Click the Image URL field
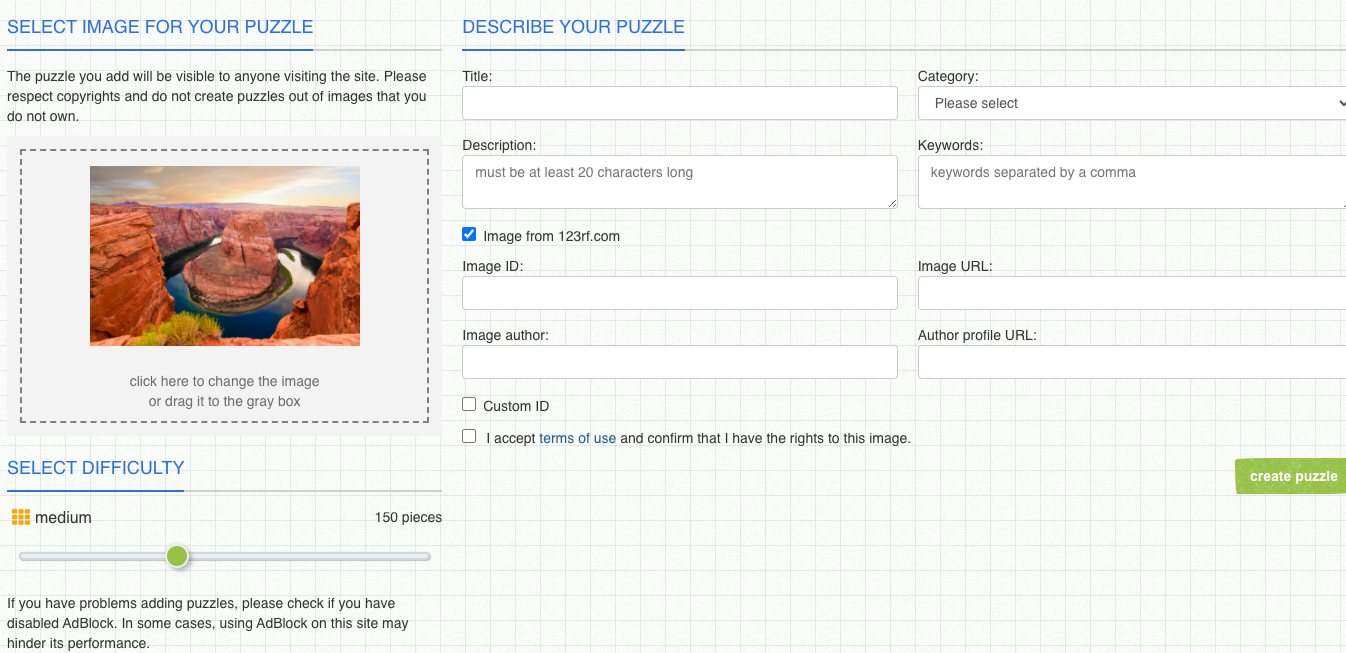Screen dimensions: 1346x653 (x=1131, y=292)
